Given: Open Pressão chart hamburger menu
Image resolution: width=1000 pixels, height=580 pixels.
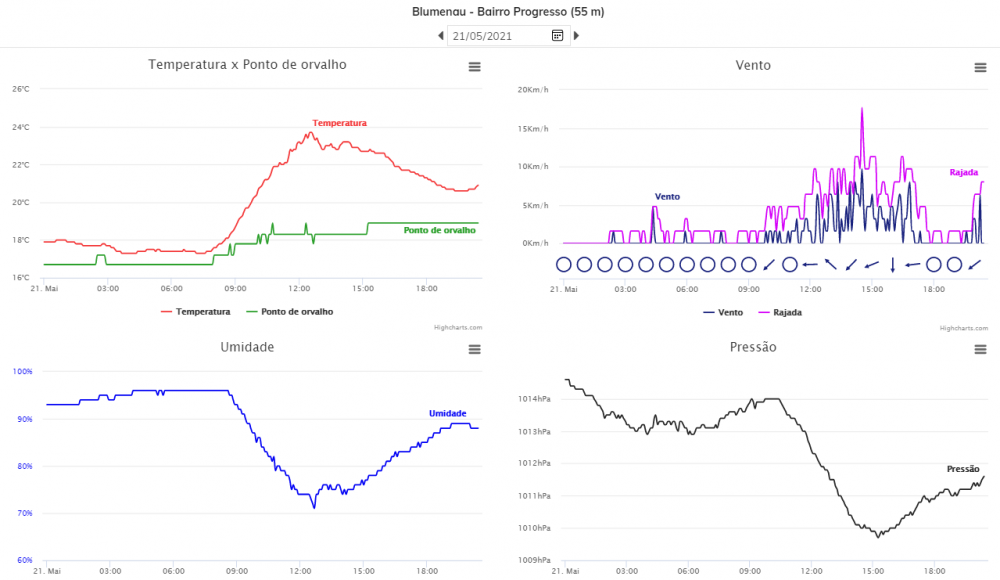Looking at the screenshot, I should 981,349.
